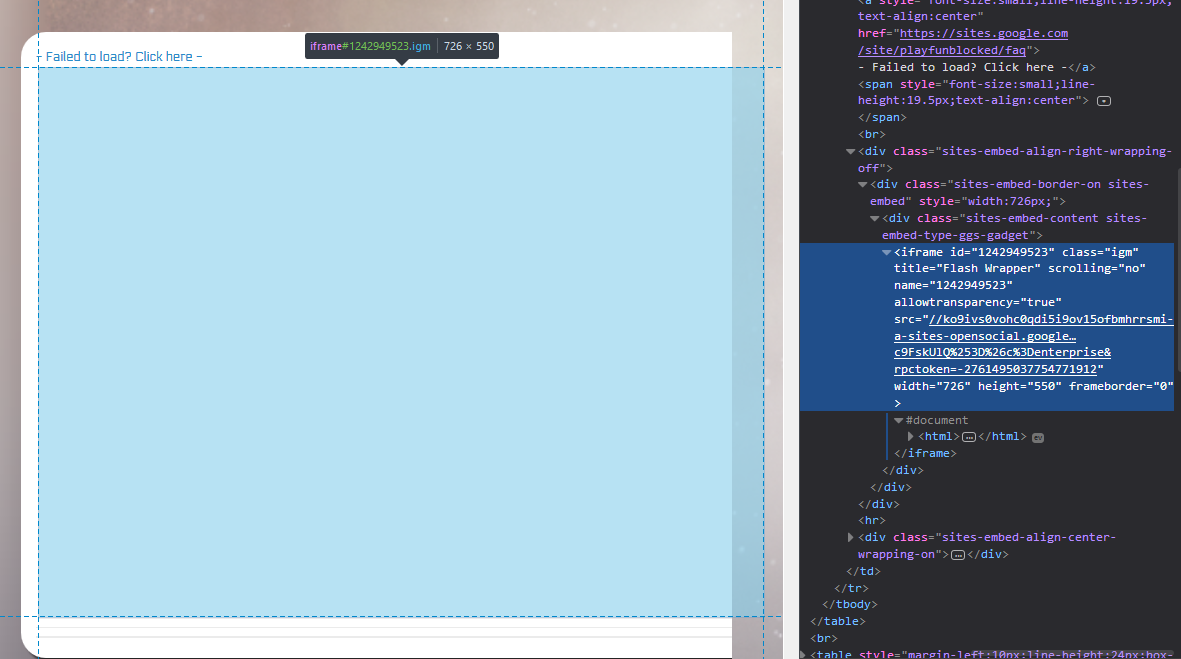The height and width of the screenshot is (659, 1181).
Task: Open the ev event listener badge beside html
Action: coord(1038,438)
